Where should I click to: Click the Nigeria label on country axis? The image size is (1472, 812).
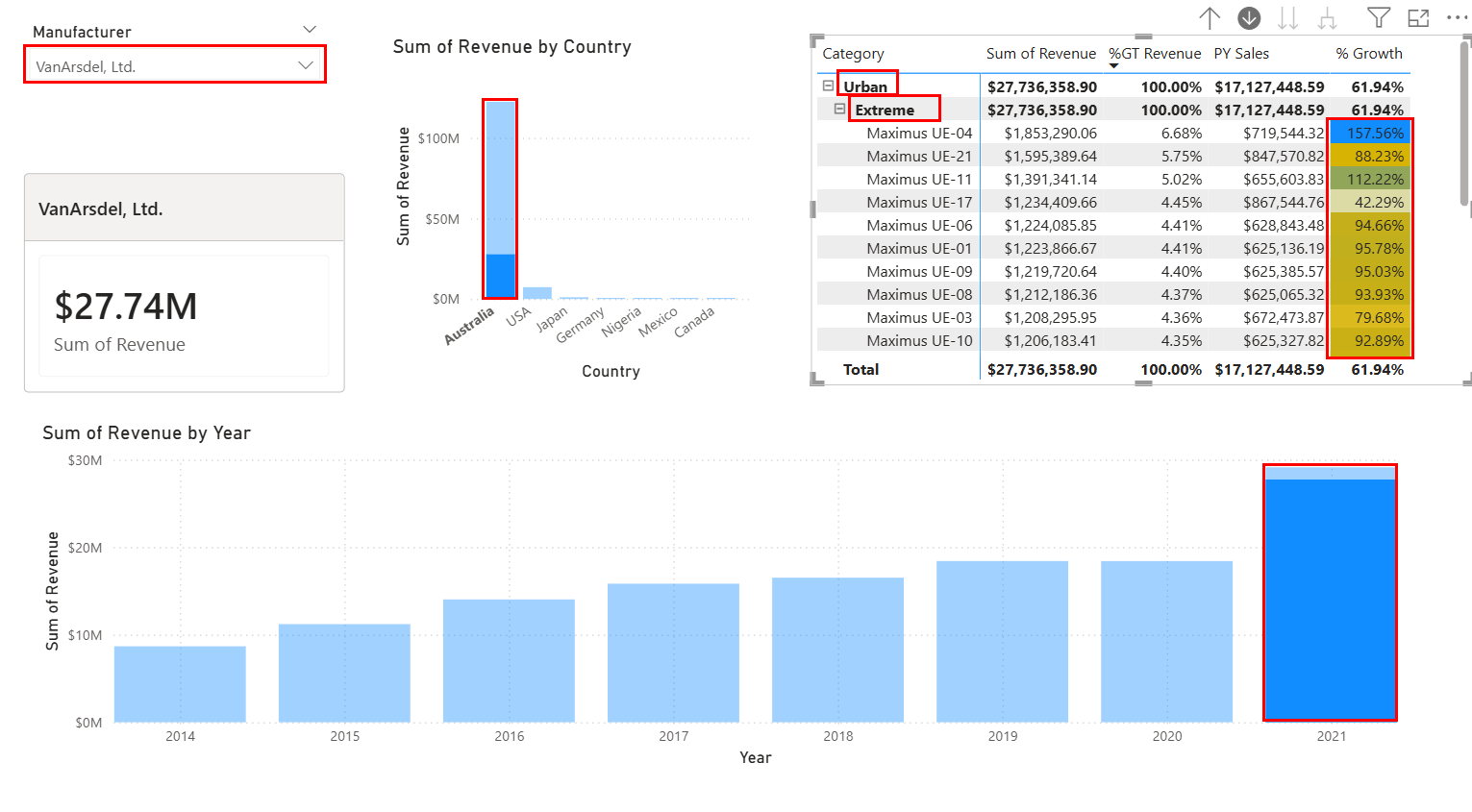point(621,322)
